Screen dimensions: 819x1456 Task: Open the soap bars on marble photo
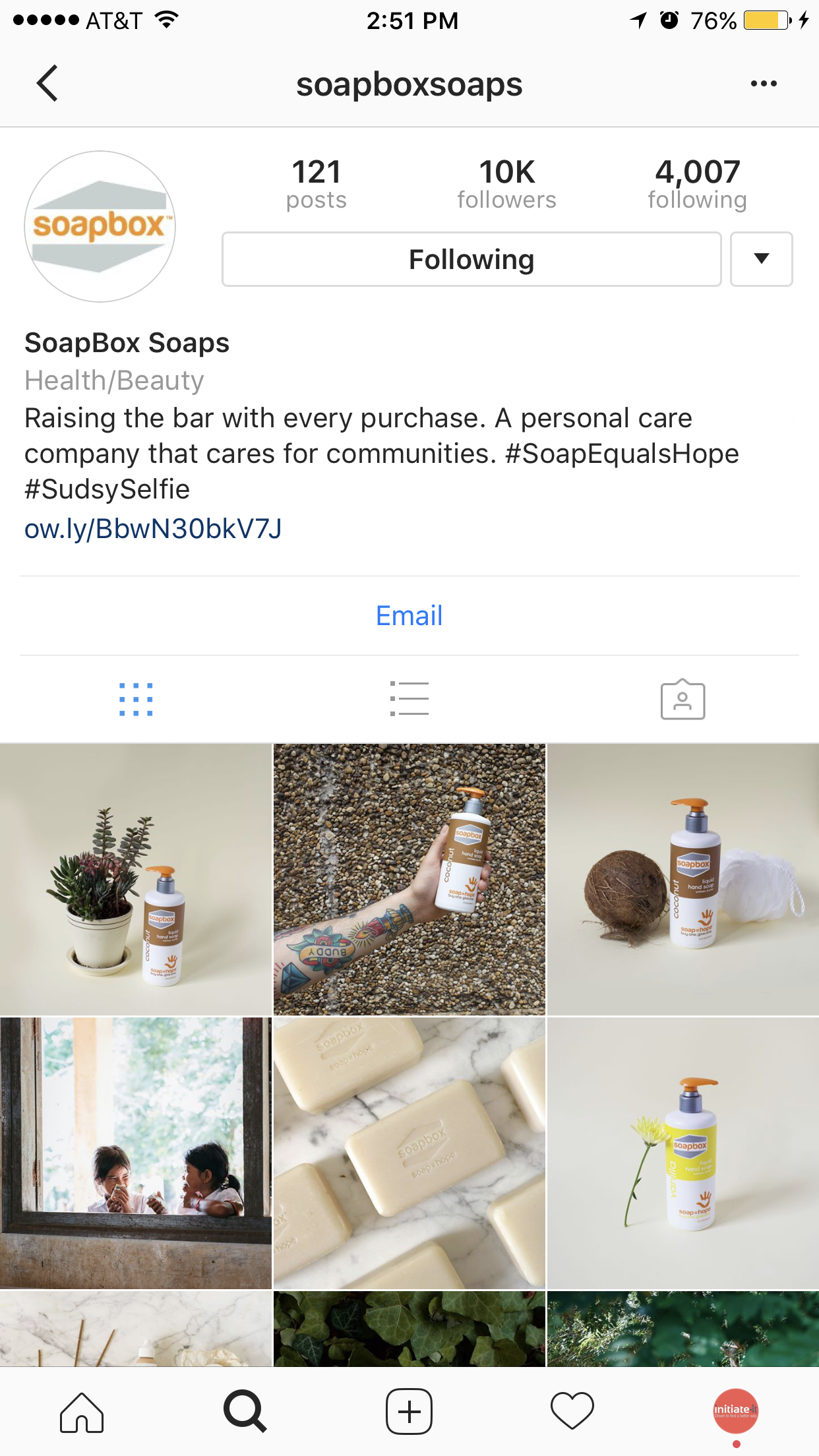(x=409, y=1153)
